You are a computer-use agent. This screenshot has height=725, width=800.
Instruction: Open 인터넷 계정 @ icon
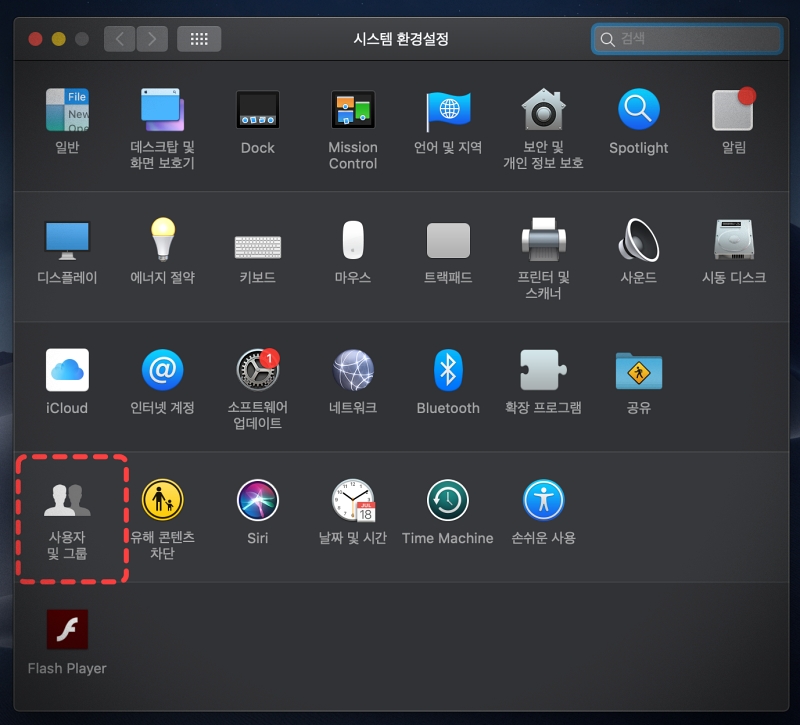pos(162,370)
